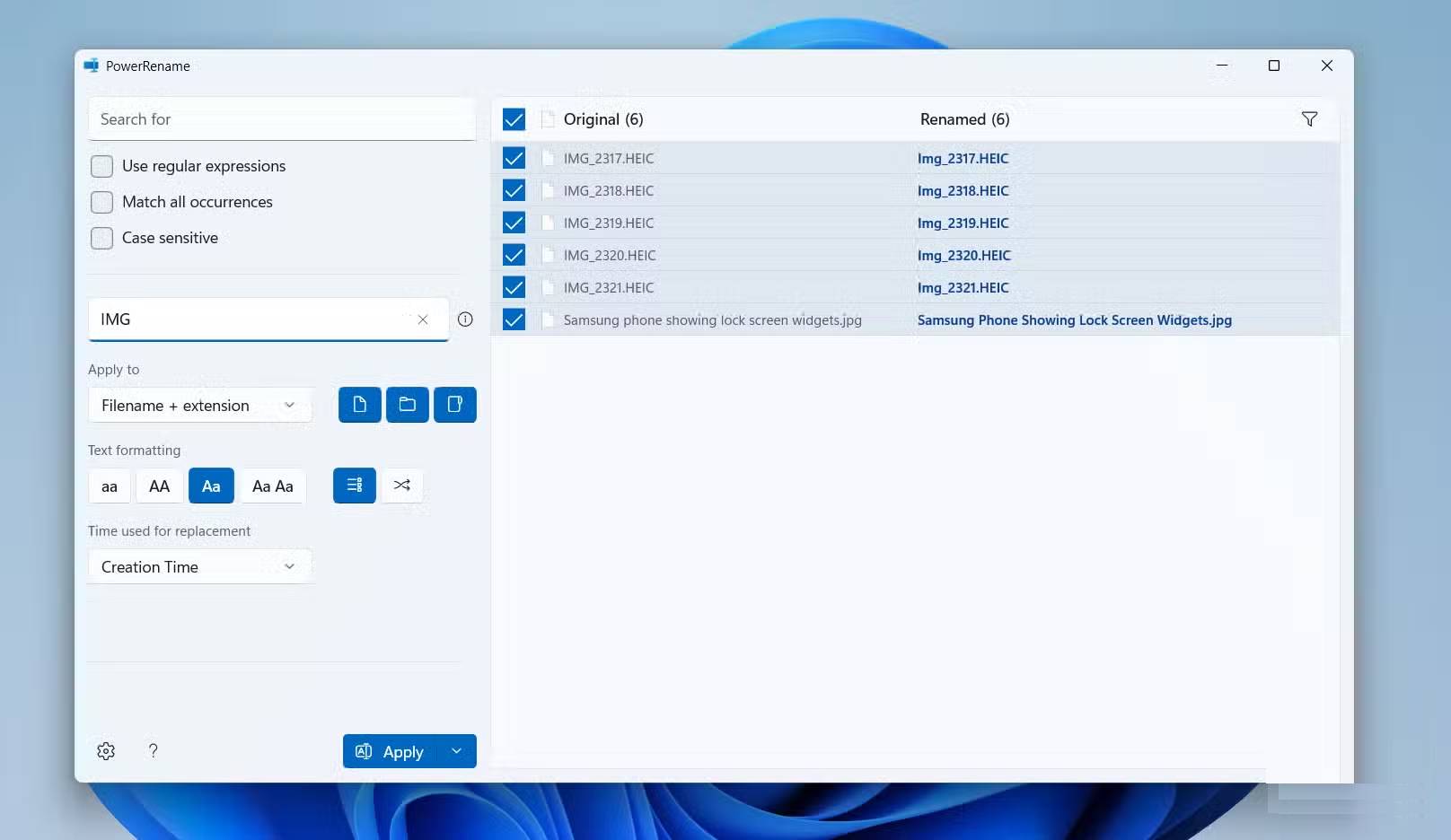The width and height of the screenshot is (1451, 840).
Task: Open the Filename + extension dropdown
Action: [x=199, y=406]
